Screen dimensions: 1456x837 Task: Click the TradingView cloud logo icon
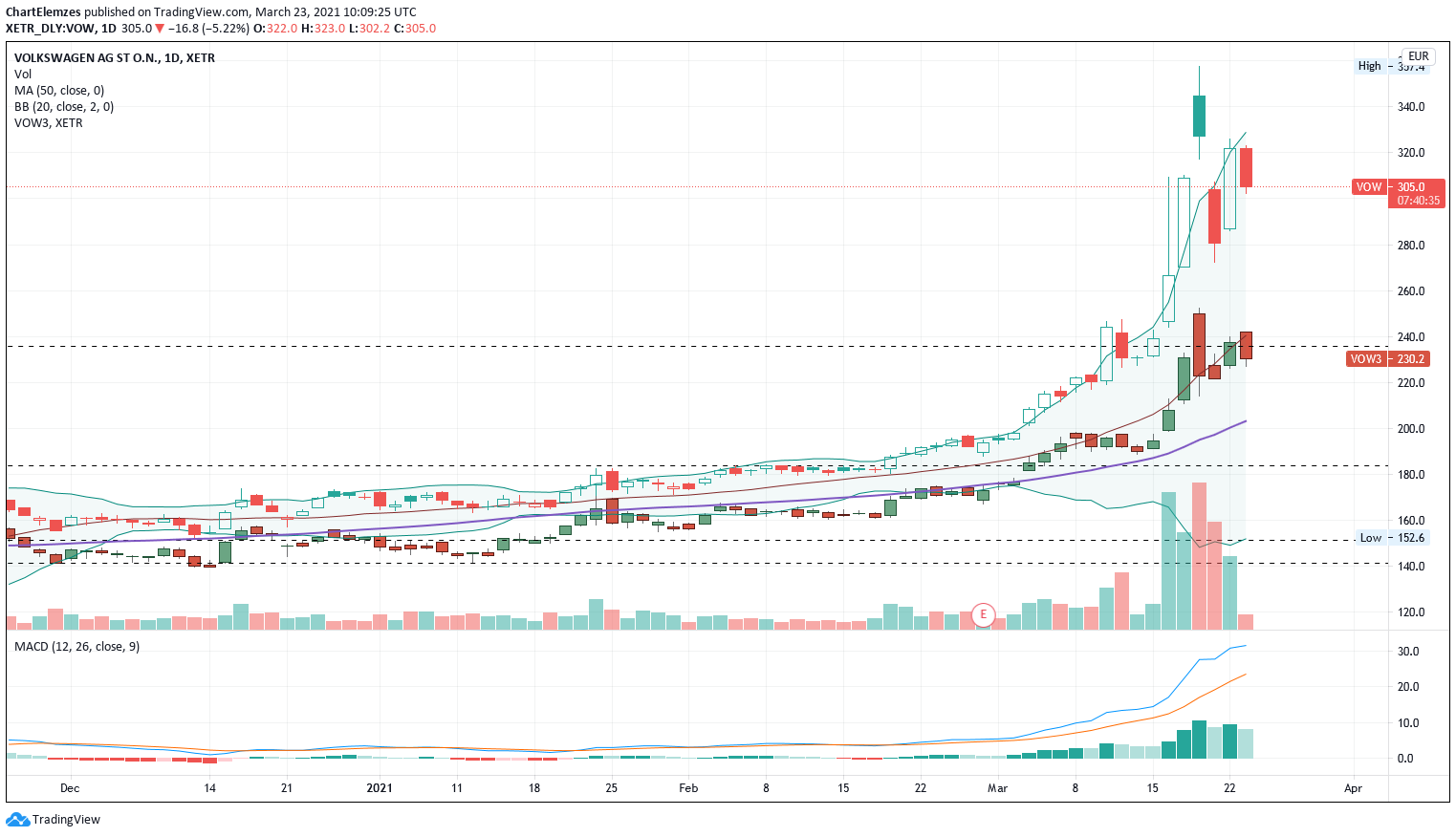[x=17, y=819]
